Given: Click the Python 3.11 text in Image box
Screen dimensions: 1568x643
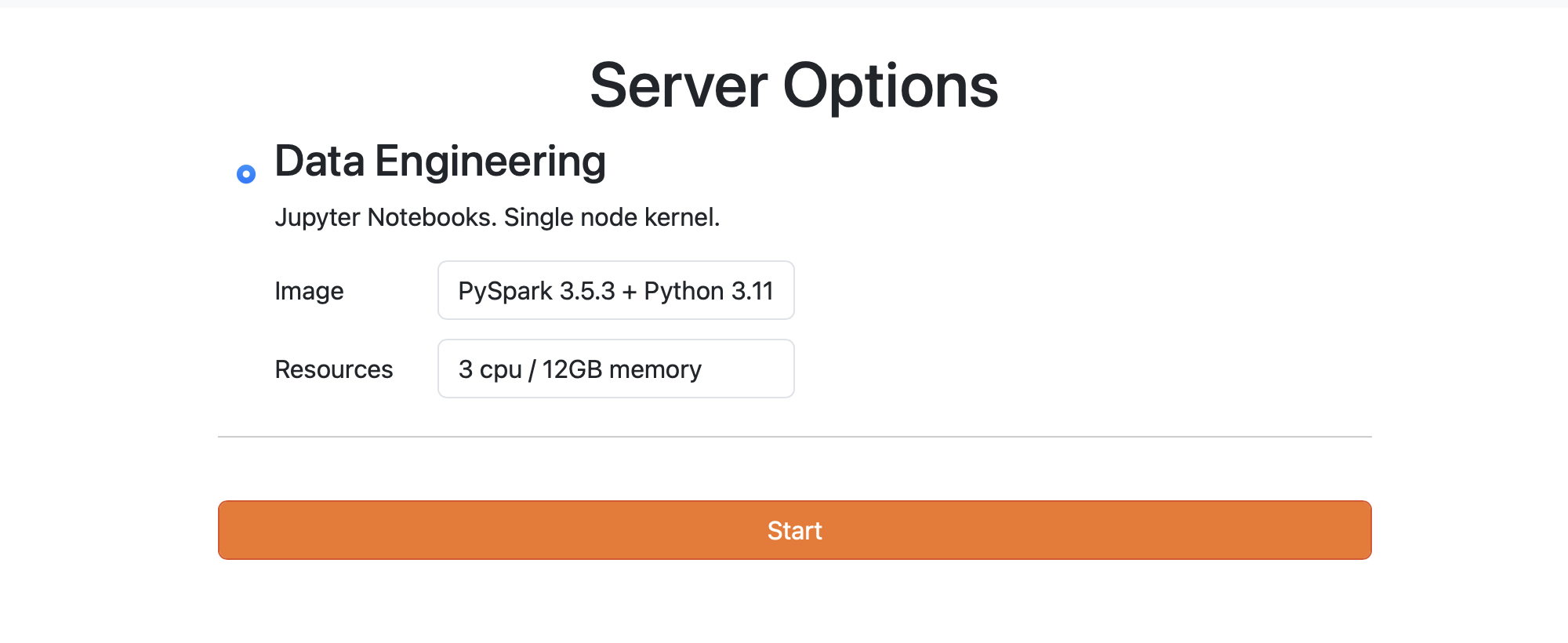Looking at the screenshot, I should (x=709, y=291).
